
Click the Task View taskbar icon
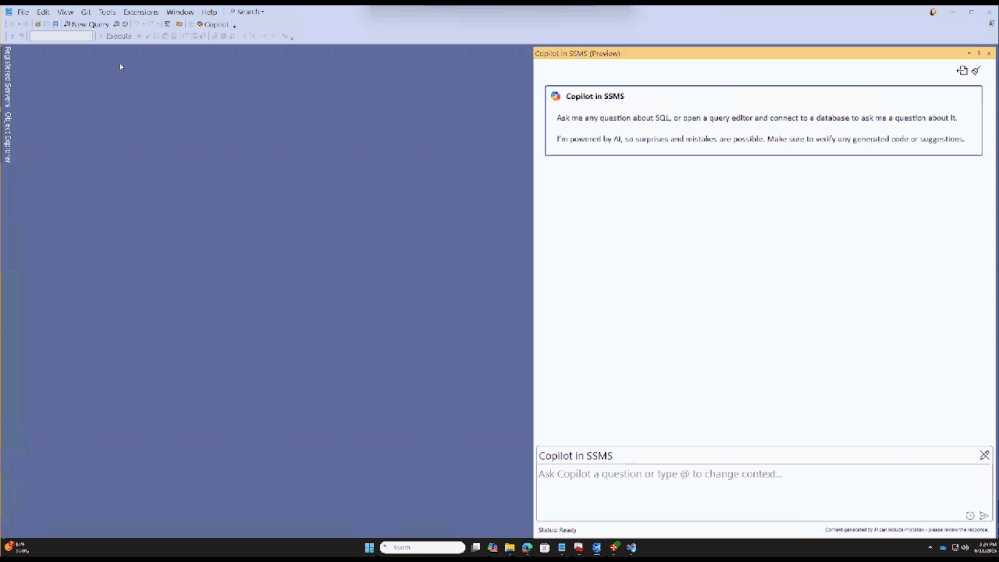[475, 547]
